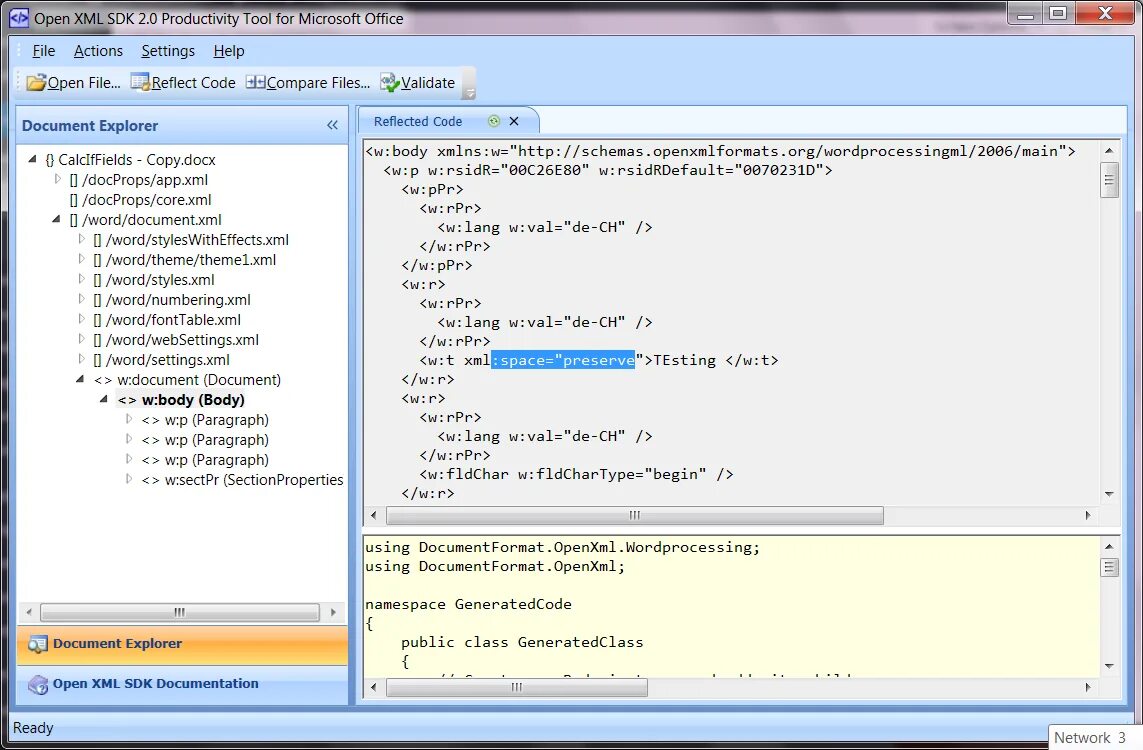Screen dimensions: 1143x750
Task: Expand the first w:p (Paragraph) node
Action: coord(127,419)
